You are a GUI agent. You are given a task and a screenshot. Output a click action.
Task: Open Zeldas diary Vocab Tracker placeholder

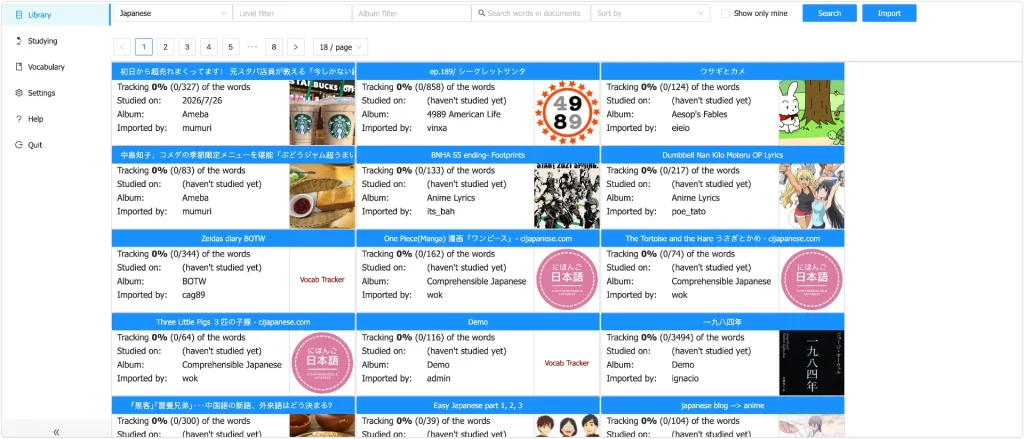tap(322, 280)
